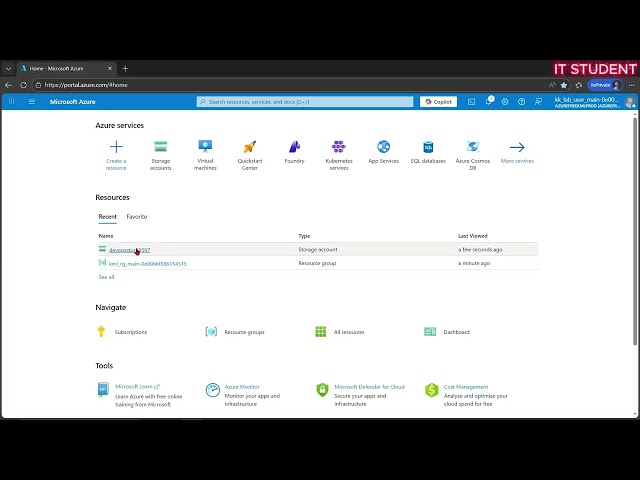Click the vertical page scrollbar

(x=635, y=231)
